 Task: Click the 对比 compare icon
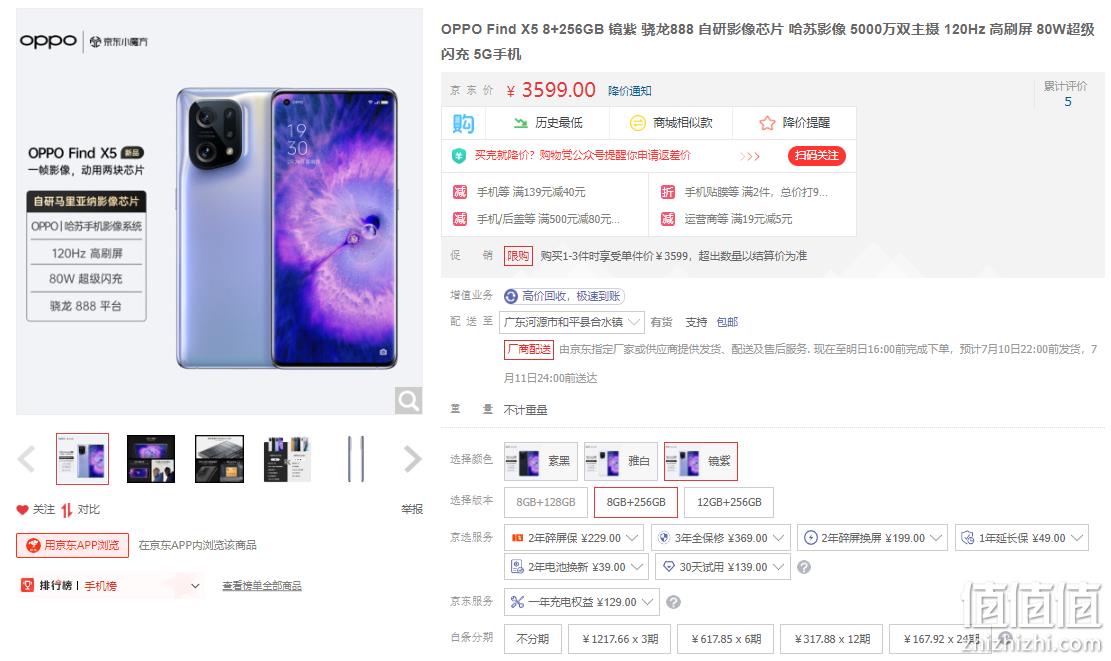(x=67, y=510)
